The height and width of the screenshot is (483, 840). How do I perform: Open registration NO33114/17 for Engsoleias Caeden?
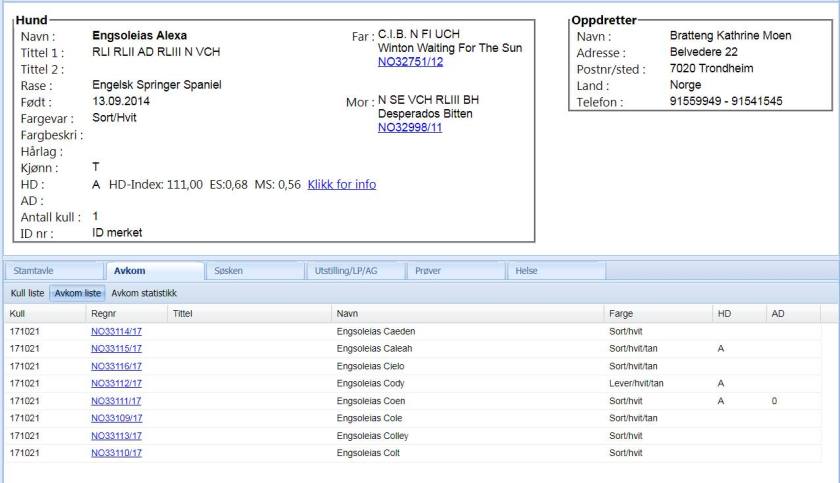point(116,330)
